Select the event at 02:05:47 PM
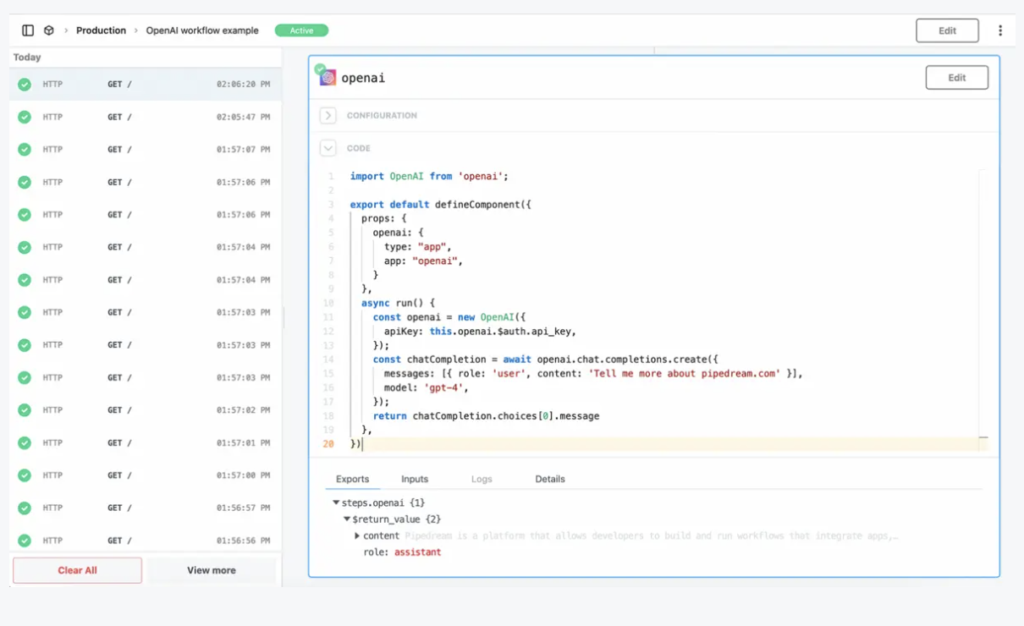 pos(146,117)
